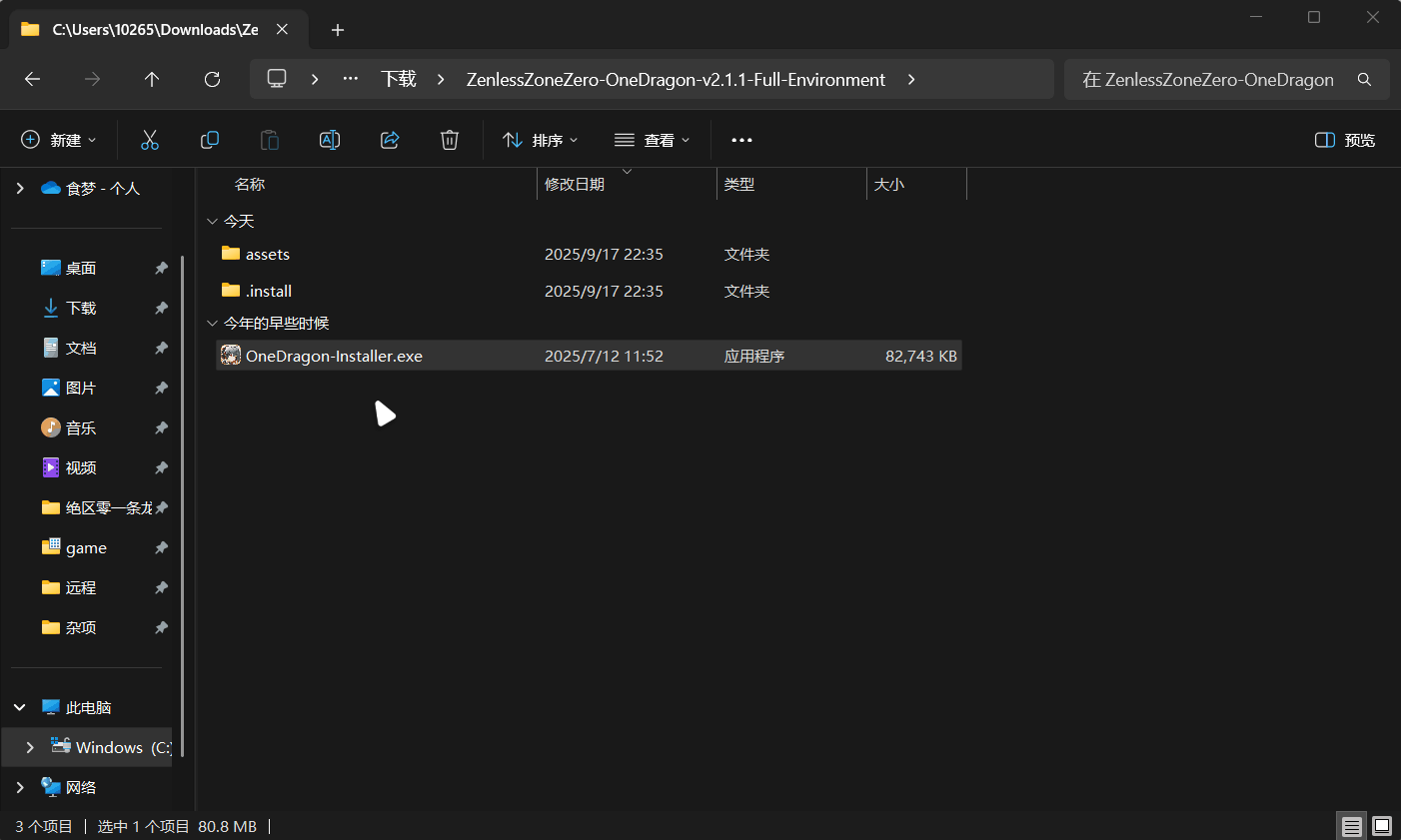Screen dimensions: 1401x840
Task: Collapse the 今天 file group
Action: pos(212,222)
